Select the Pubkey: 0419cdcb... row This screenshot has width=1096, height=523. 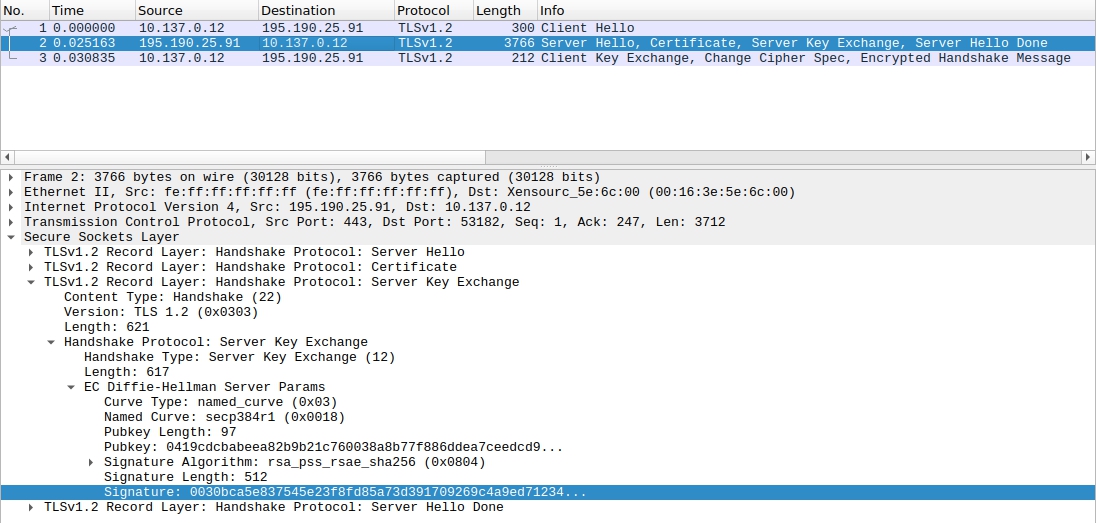click(548, 447)
